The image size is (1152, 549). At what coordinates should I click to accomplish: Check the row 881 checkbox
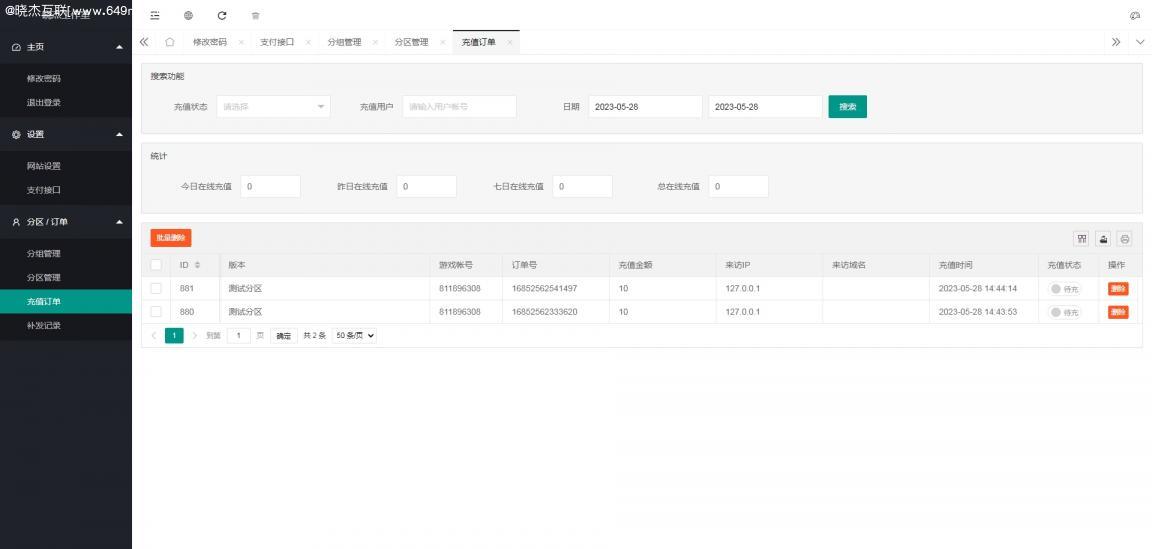(x=156, y=288)
